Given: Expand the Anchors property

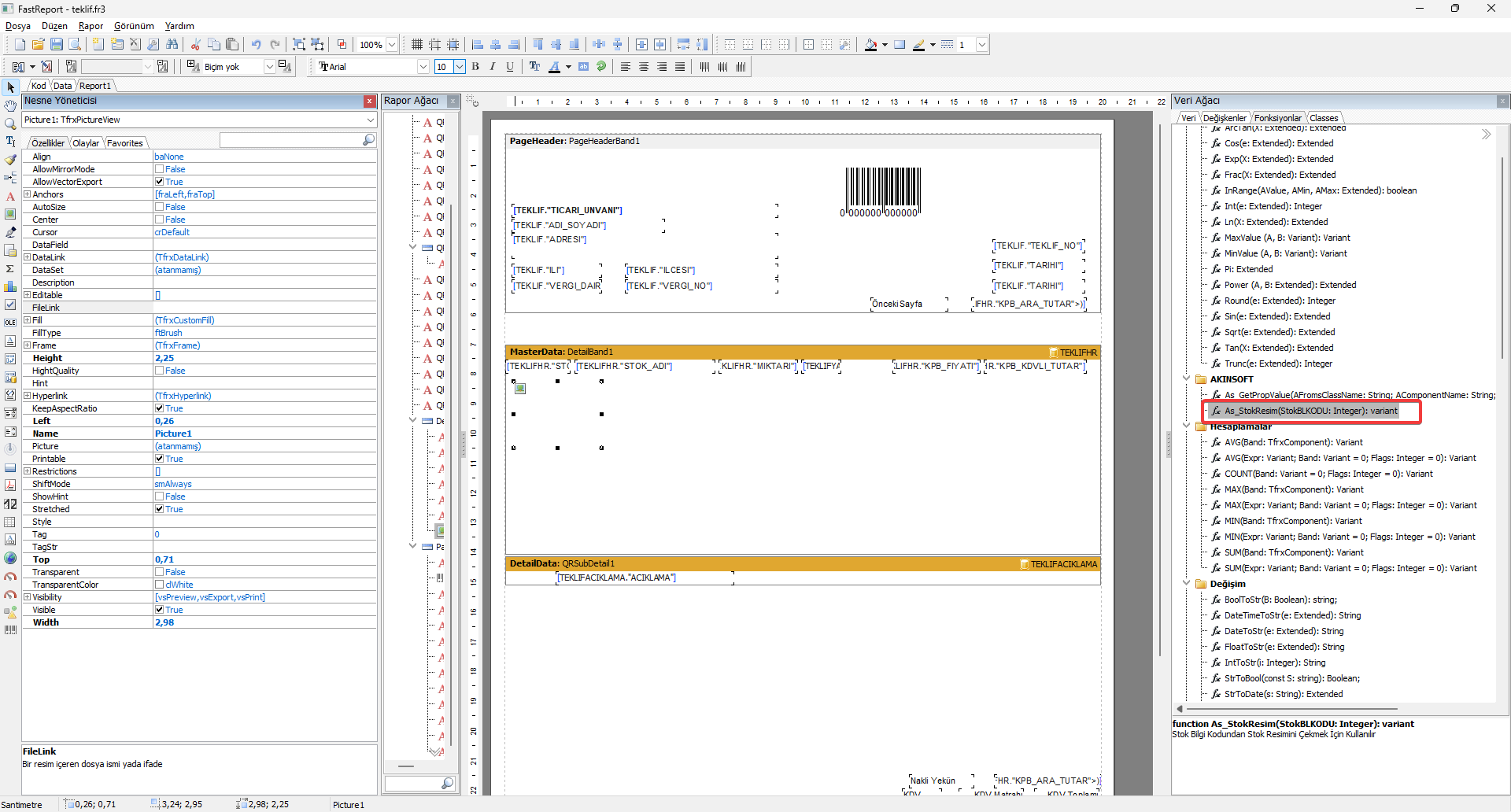Looking at the screenshot, I should [28, 194].
